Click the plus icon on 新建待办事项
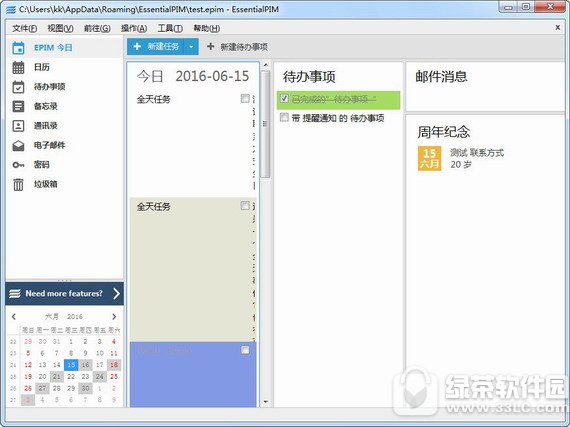 pos(210,47)
